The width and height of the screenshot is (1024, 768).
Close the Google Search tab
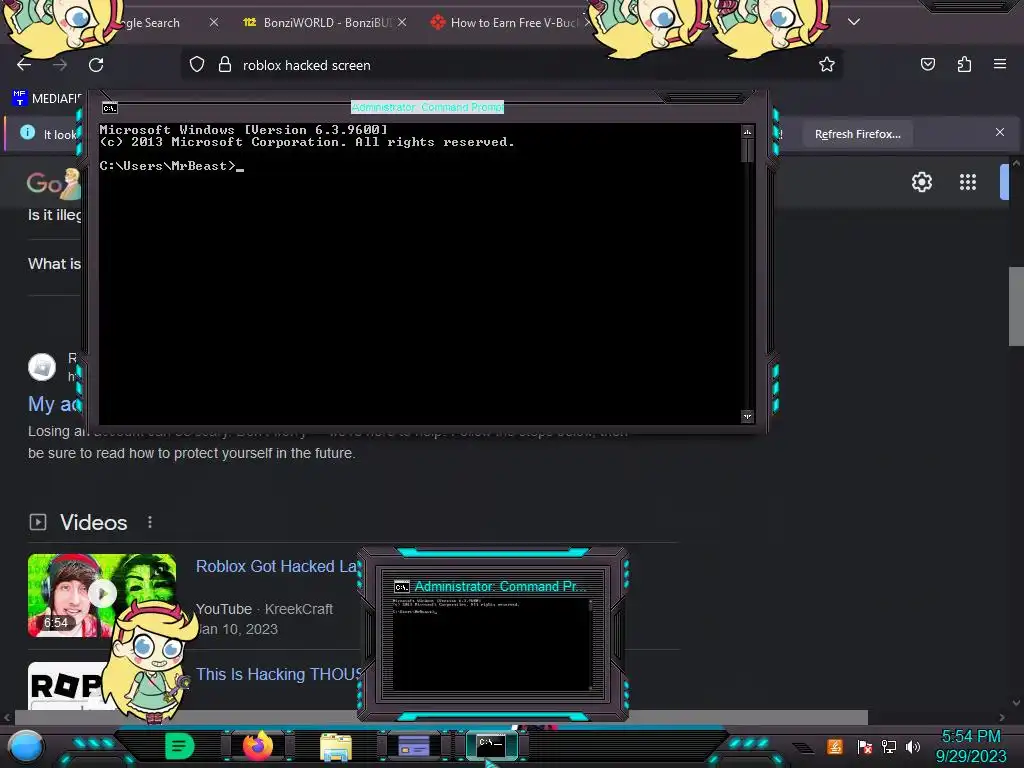coord(214,22)
